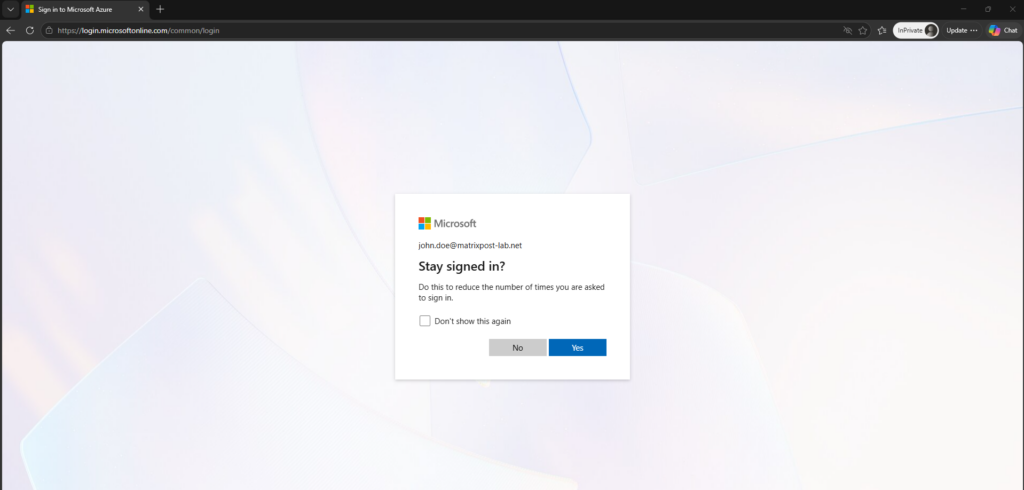Click the Yes button
1024x490 pixels.
(577, 348)
